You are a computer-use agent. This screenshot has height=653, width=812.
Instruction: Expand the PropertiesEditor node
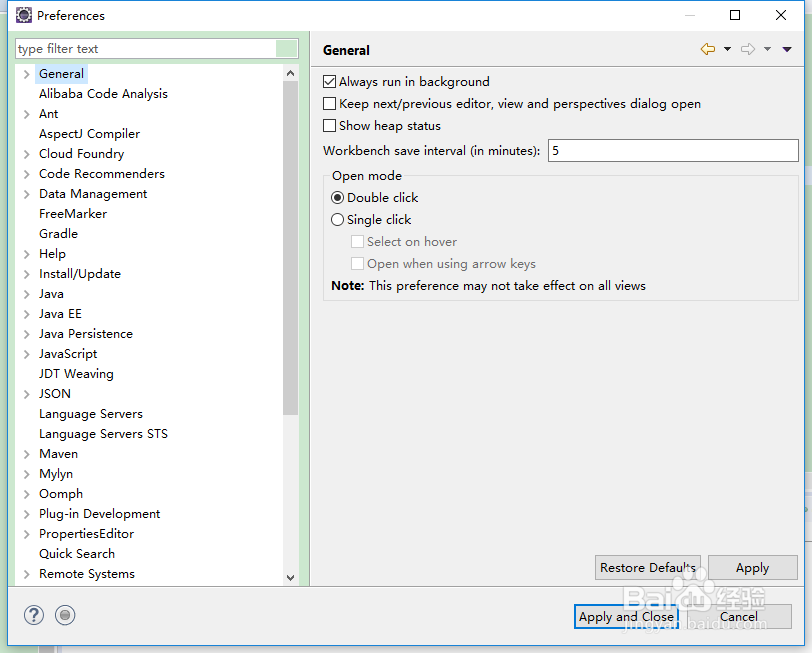[26, 534]
